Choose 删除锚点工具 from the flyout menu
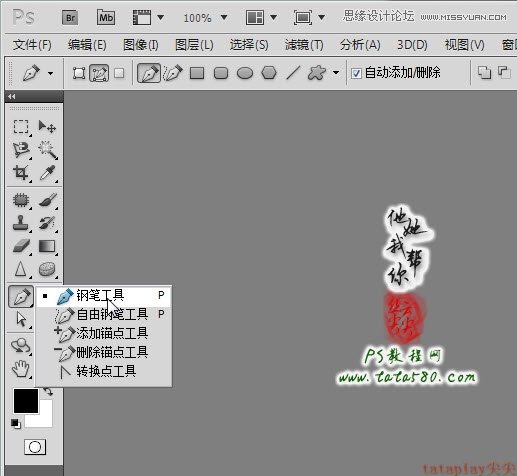 [104, 352]
